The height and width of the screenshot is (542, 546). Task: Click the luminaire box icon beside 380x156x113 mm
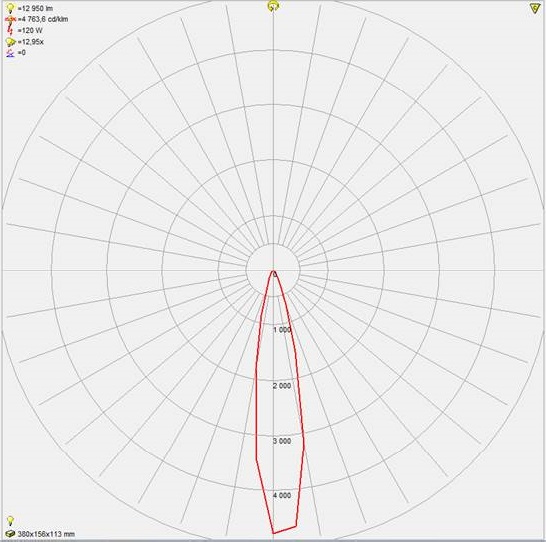10,534
